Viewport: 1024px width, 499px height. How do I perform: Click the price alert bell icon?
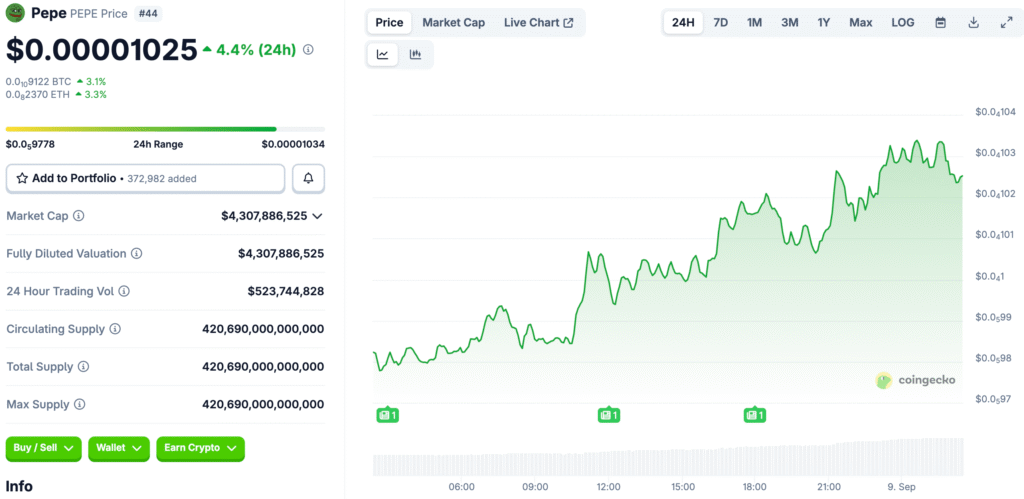point(309,178)
